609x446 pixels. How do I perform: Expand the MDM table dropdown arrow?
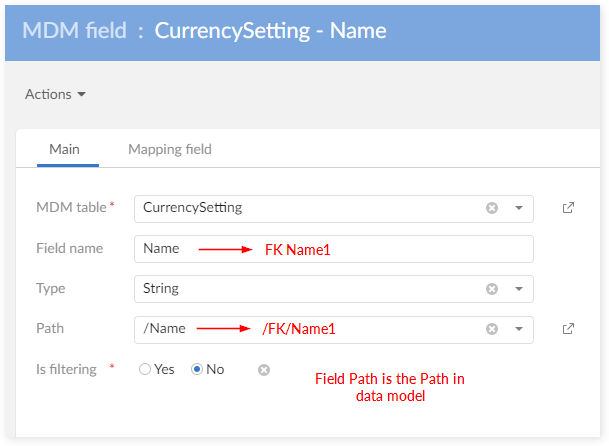pyautogui.click(x=519, y=208)
